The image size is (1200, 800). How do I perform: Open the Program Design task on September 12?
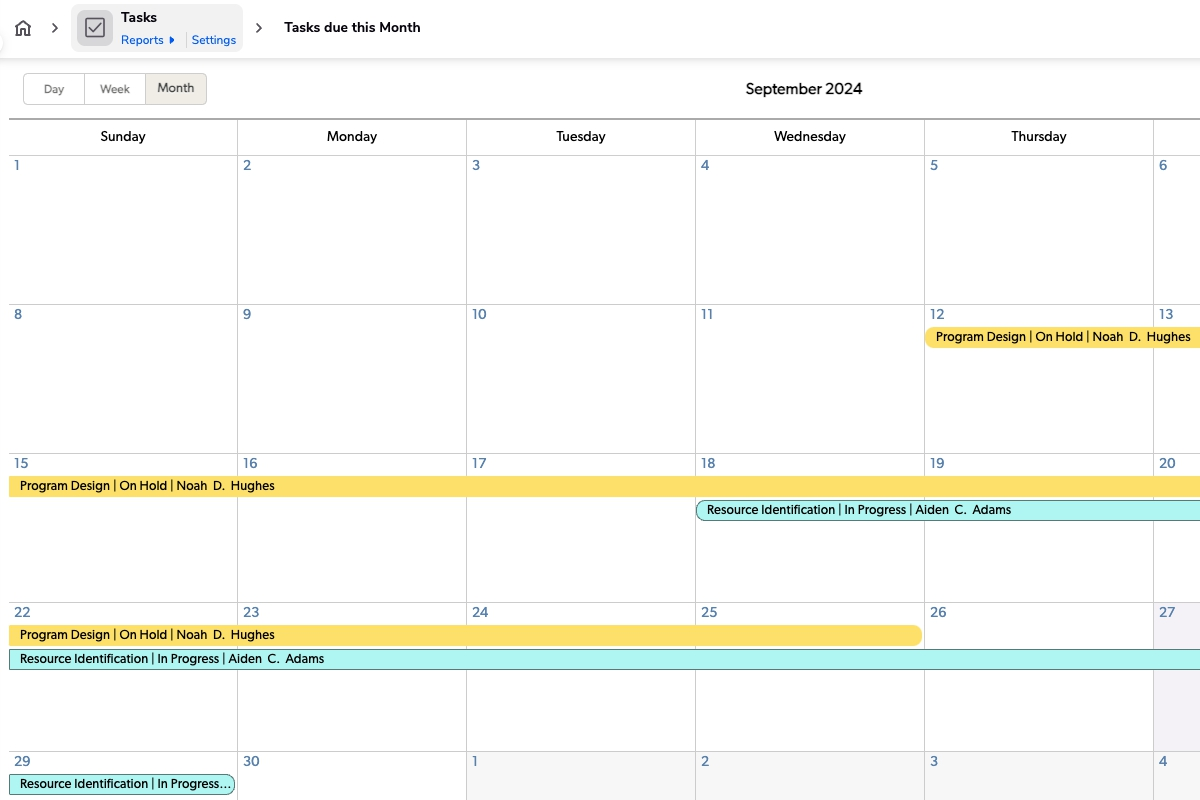tap(1060, 337)
